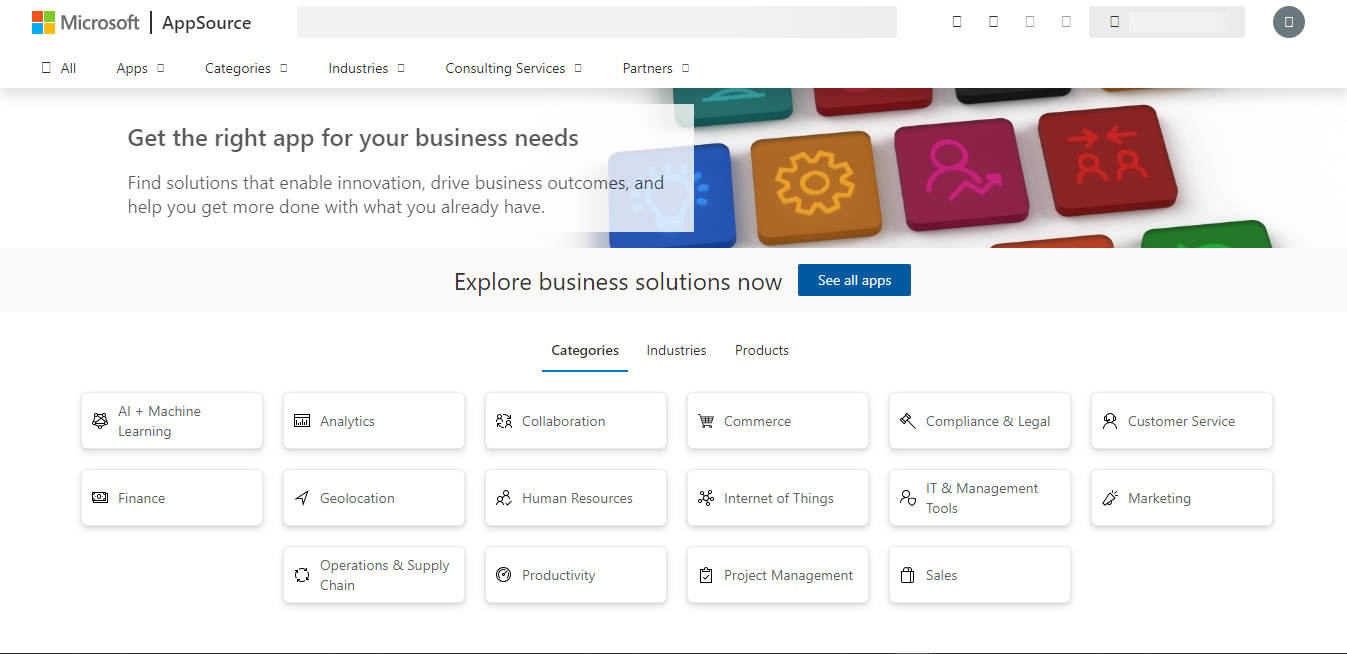The image size is (1347, 654).
Task: Click inside the search input field
Action: [595, 22]
